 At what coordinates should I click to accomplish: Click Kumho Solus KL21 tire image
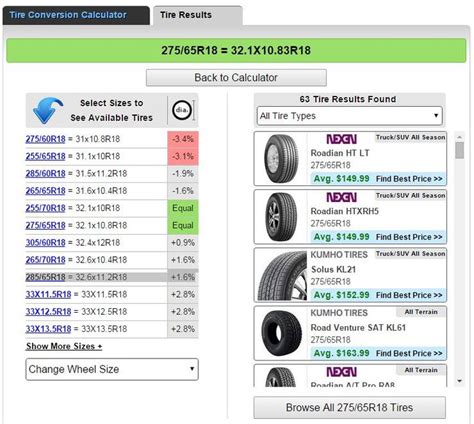(x=282, y=275)
